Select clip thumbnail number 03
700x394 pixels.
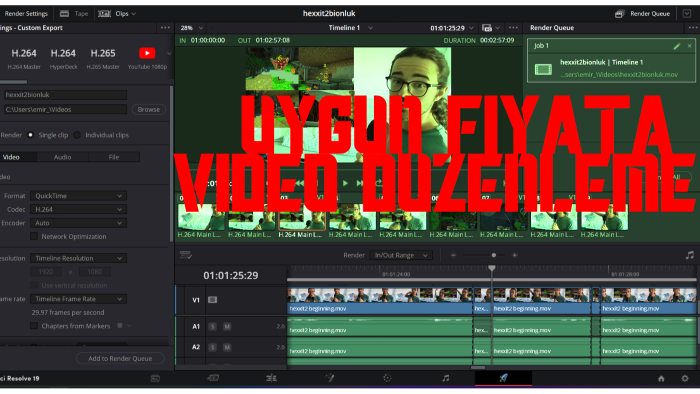pos(301,217)
